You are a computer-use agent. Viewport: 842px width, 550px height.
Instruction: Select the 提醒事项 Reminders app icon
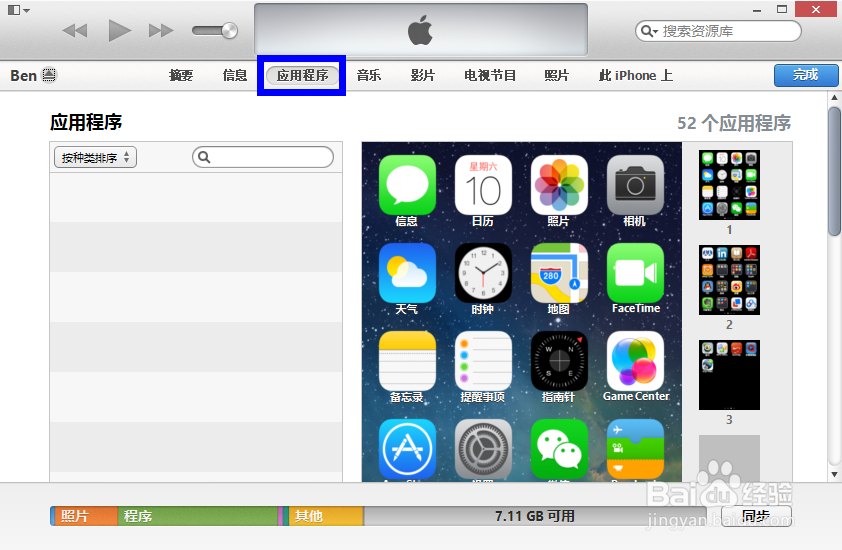[483, 361]
